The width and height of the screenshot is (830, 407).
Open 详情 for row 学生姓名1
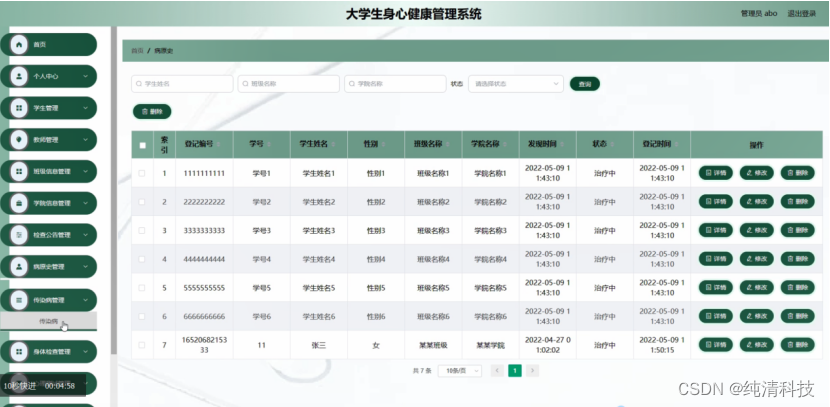pyautogui.click(x=716, y=173)
